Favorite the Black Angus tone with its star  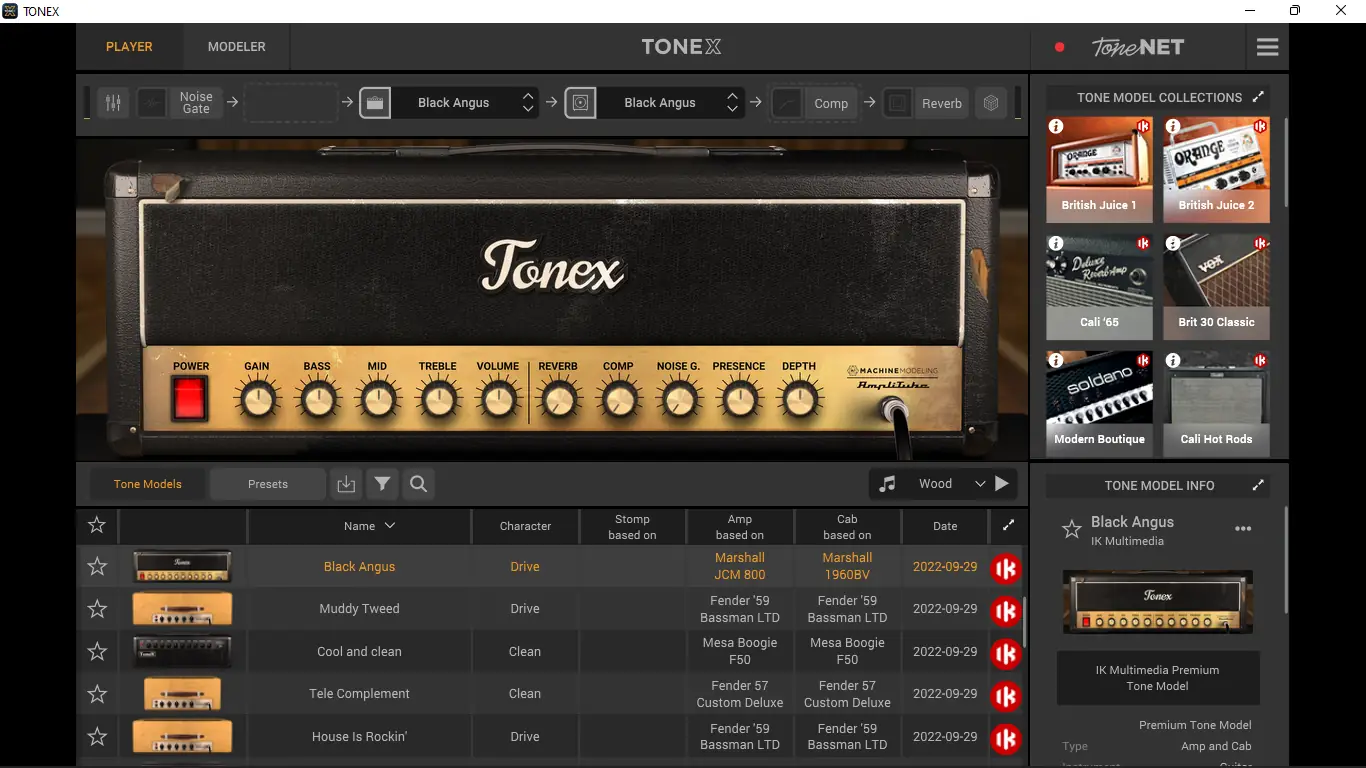tap(96, 566)
